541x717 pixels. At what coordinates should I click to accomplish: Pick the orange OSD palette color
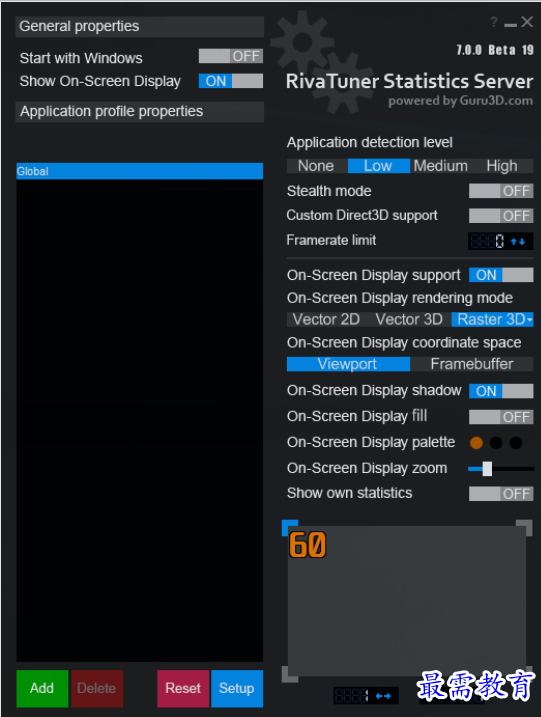click(477, 443)
